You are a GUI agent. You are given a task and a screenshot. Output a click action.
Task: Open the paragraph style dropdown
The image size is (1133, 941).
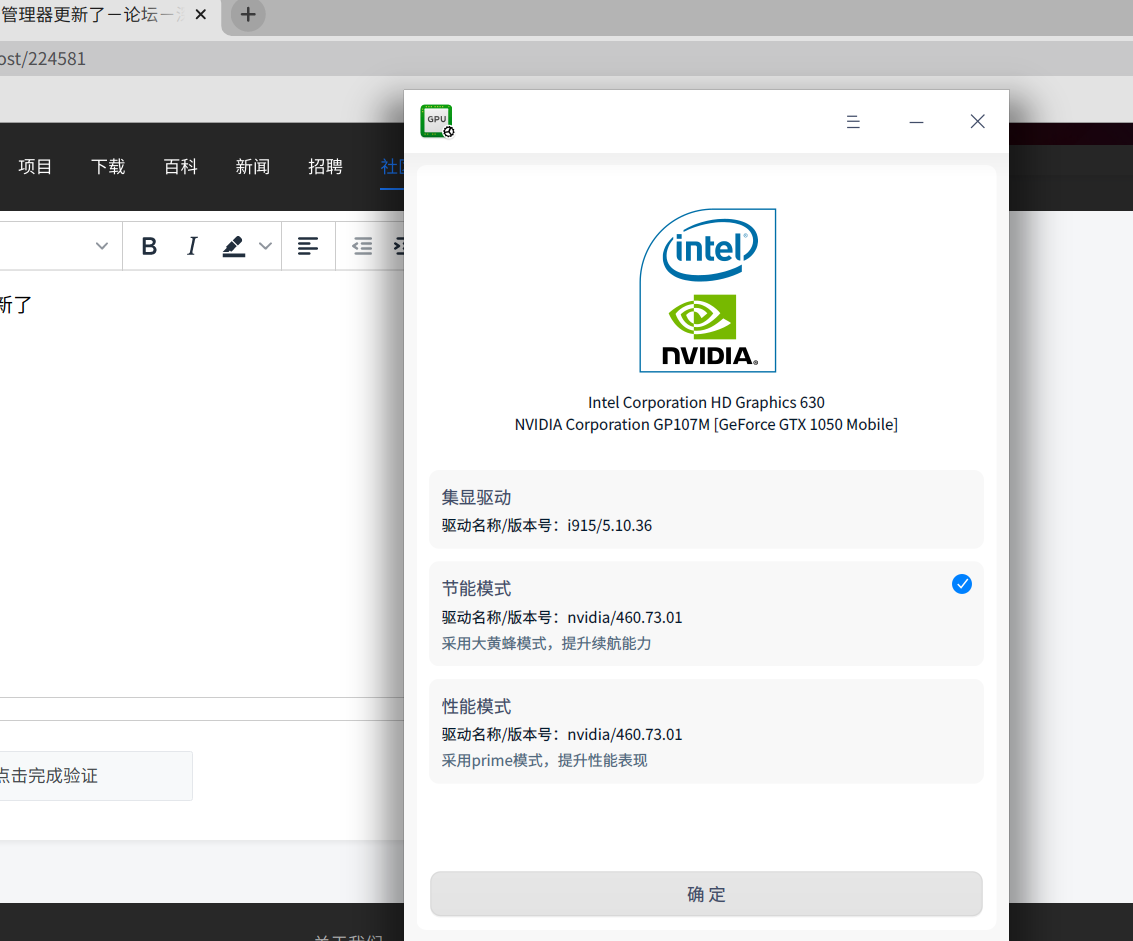(x=101, y=246)
